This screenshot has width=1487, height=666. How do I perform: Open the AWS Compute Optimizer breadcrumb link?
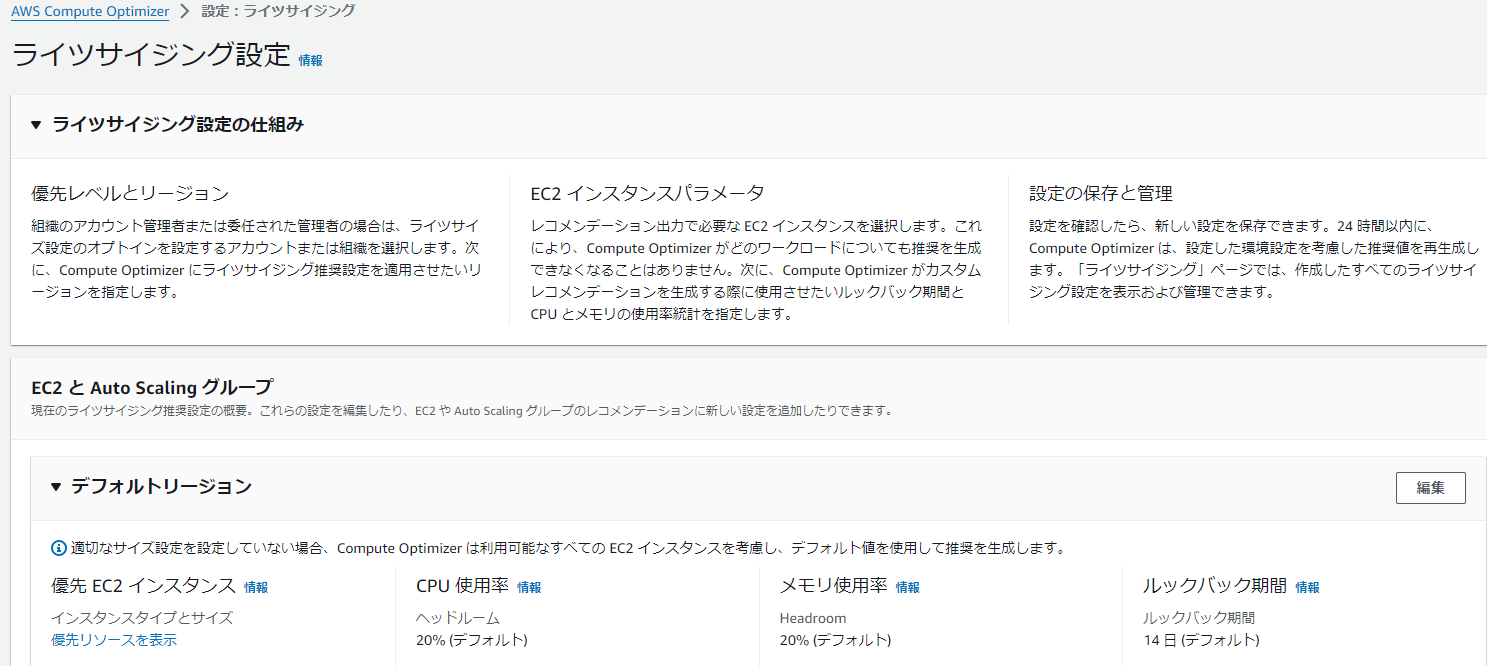[x=91, y=12]
